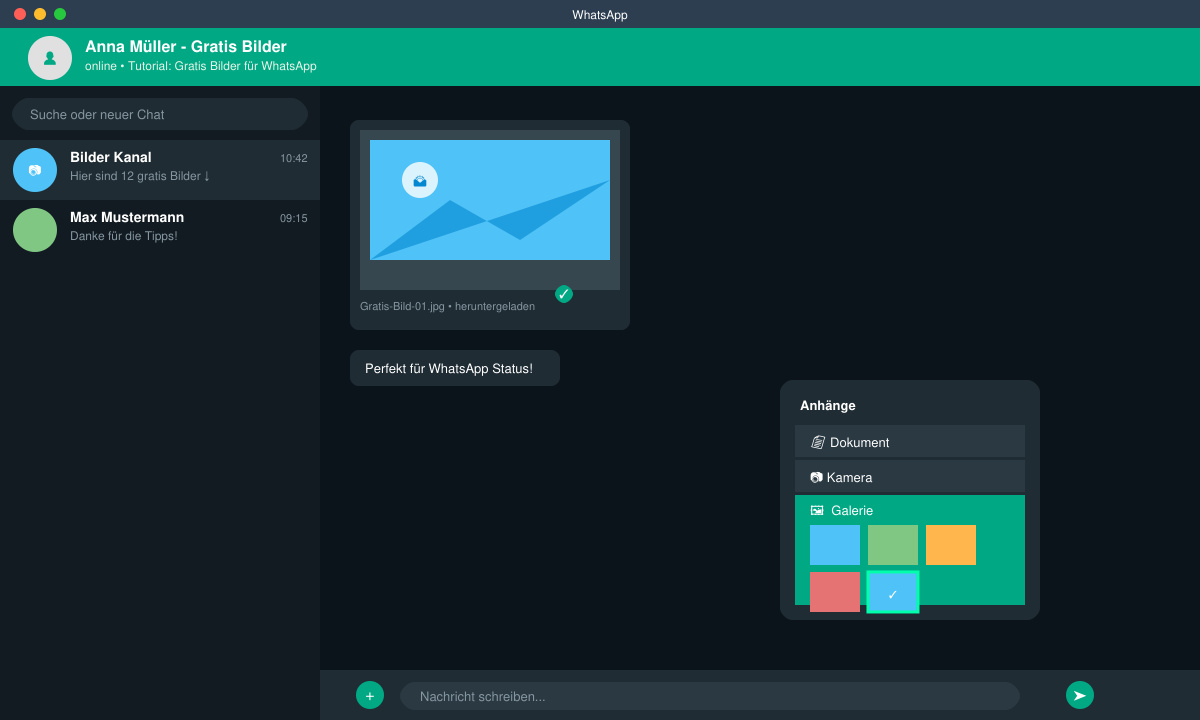Screen dimensions: 1200x720
Task: Pick the red gallery thumbnail
Action: [x=835, y=592]
